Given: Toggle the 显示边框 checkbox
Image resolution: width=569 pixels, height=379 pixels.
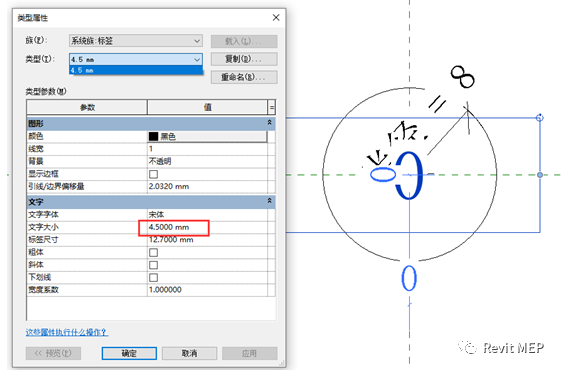Looking at the screenshot, I should [153, 174].
